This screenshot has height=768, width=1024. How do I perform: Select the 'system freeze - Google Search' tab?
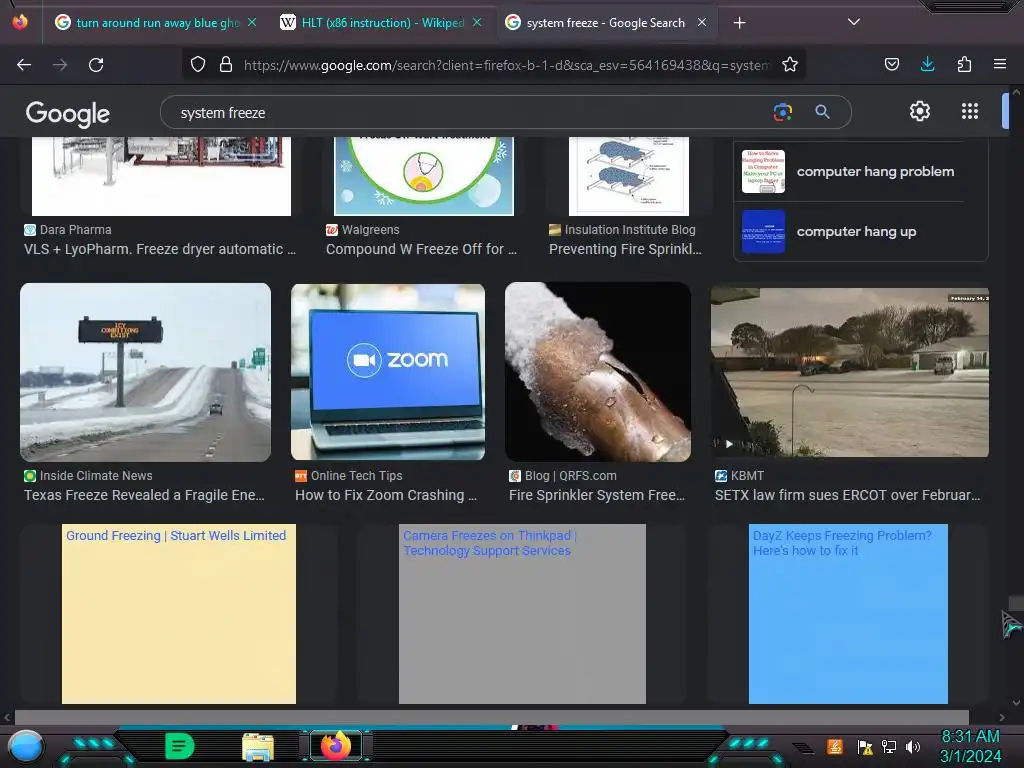(605, 23)
